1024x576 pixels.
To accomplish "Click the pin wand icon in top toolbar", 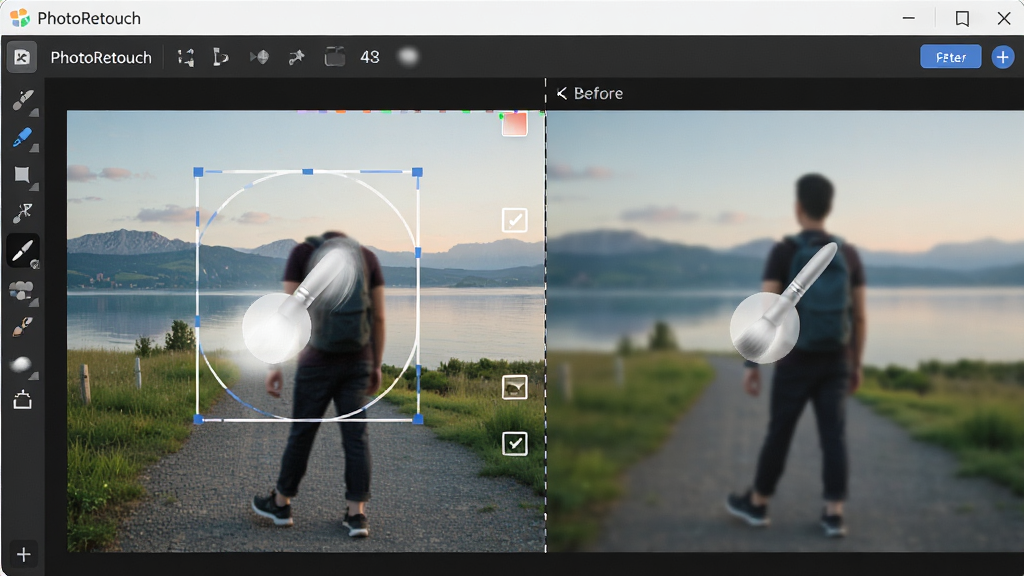I will (x=296, y=57).
